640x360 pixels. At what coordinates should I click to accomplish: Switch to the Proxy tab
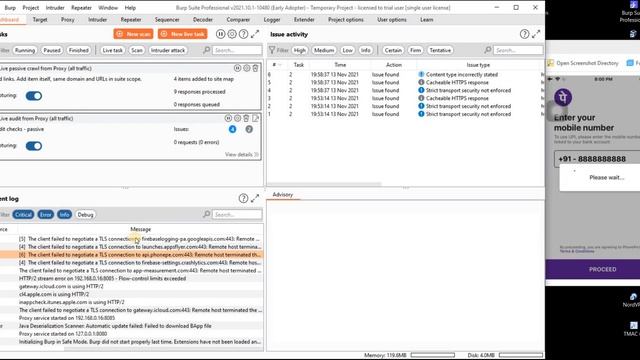(68, 20)
